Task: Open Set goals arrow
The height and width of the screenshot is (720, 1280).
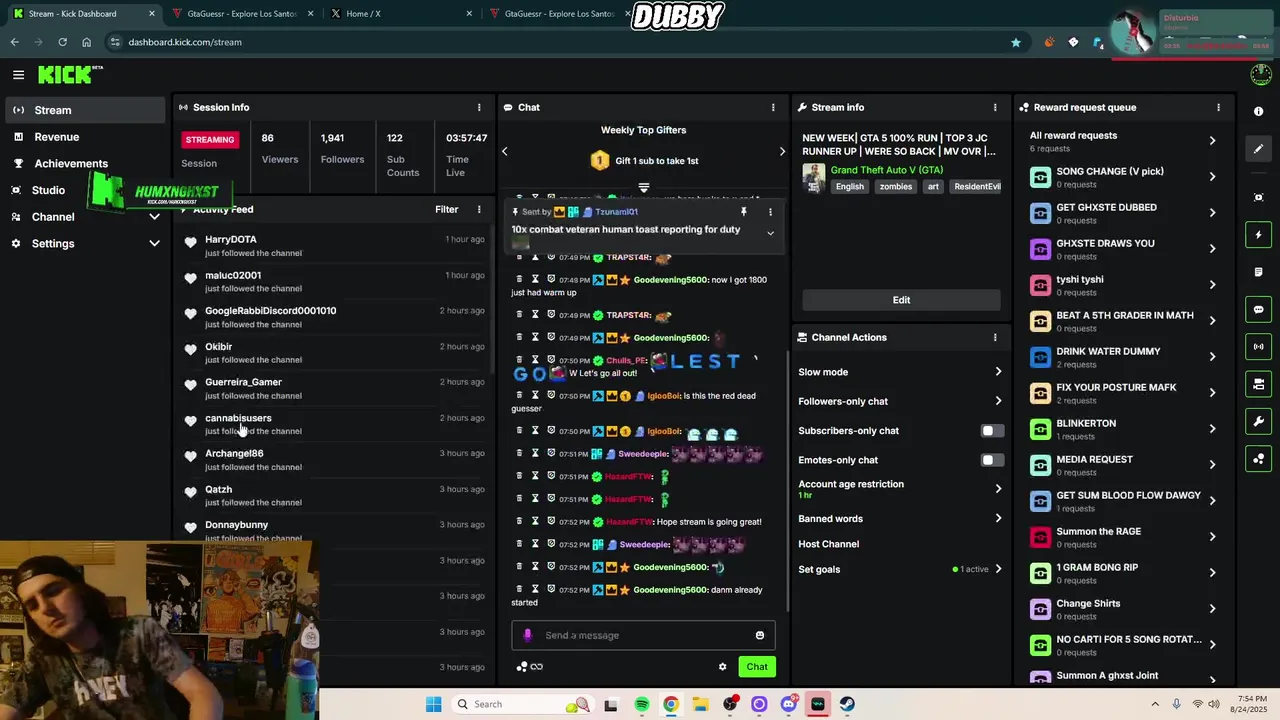Action: tap(998, 569)
